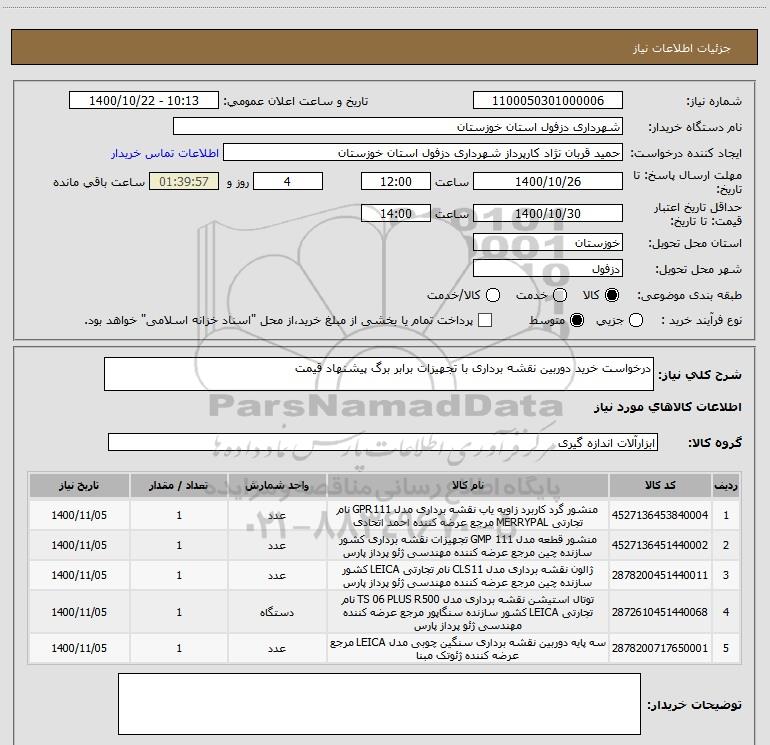Click the نام کالا column header
Image resolution: width=770 pixels, height=745 pixels.
[468, 486]
